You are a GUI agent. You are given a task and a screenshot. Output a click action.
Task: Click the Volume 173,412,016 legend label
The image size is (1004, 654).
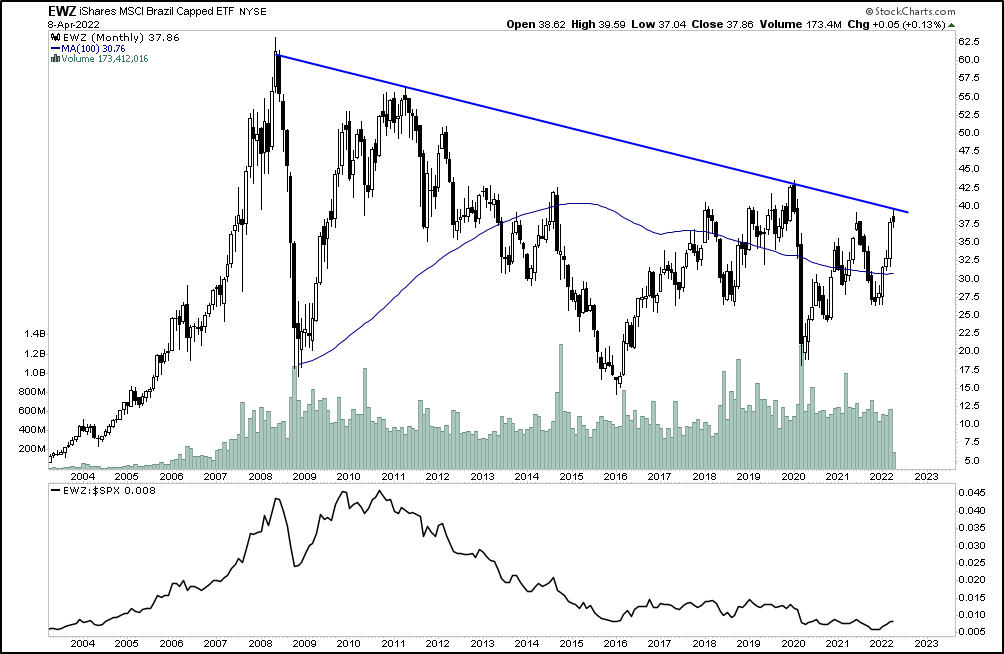pyautogui.click(x=105, y=59)
